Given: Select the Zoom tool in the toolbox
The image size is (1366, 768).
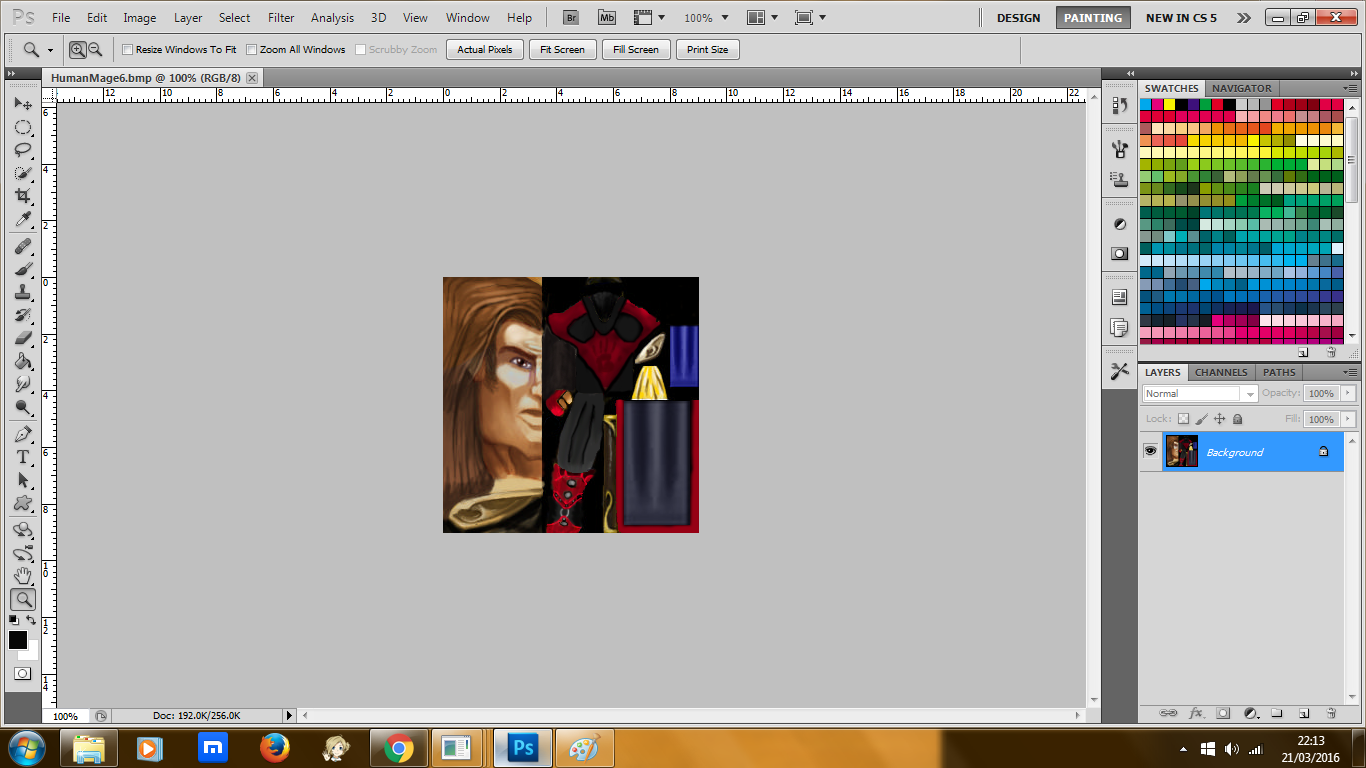Looking at the screenshot, I should (x=23, y=599).
